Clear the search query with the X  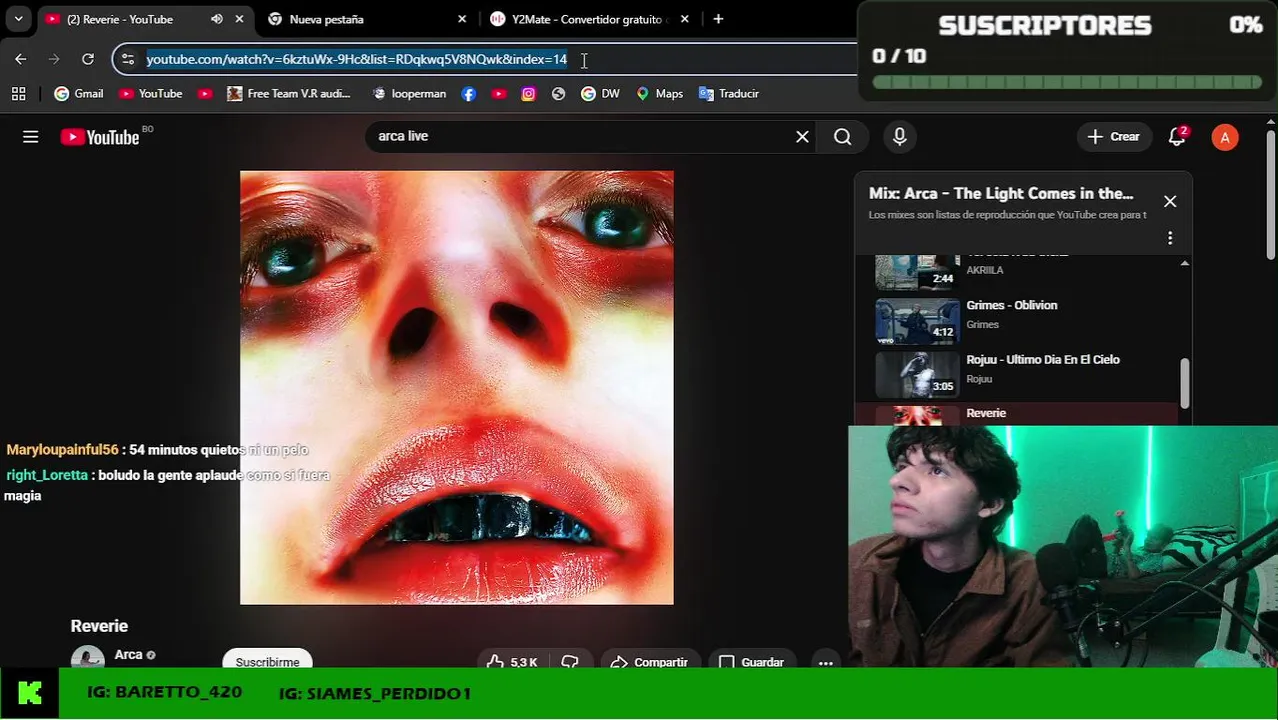[802, 137]
